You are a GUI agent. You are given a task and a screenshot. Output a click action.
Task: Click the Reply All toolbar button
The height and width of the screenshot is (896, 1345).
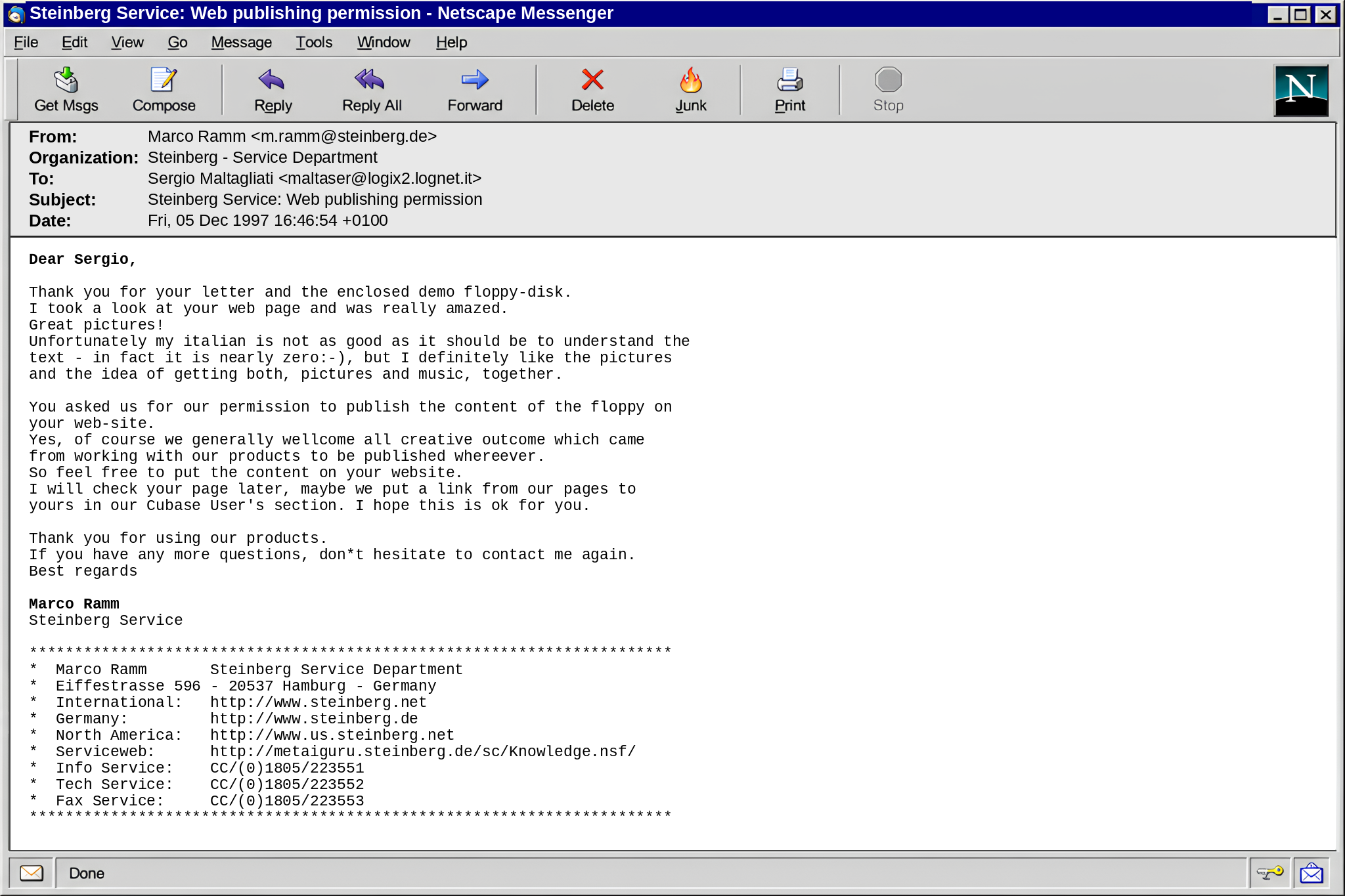371,90
